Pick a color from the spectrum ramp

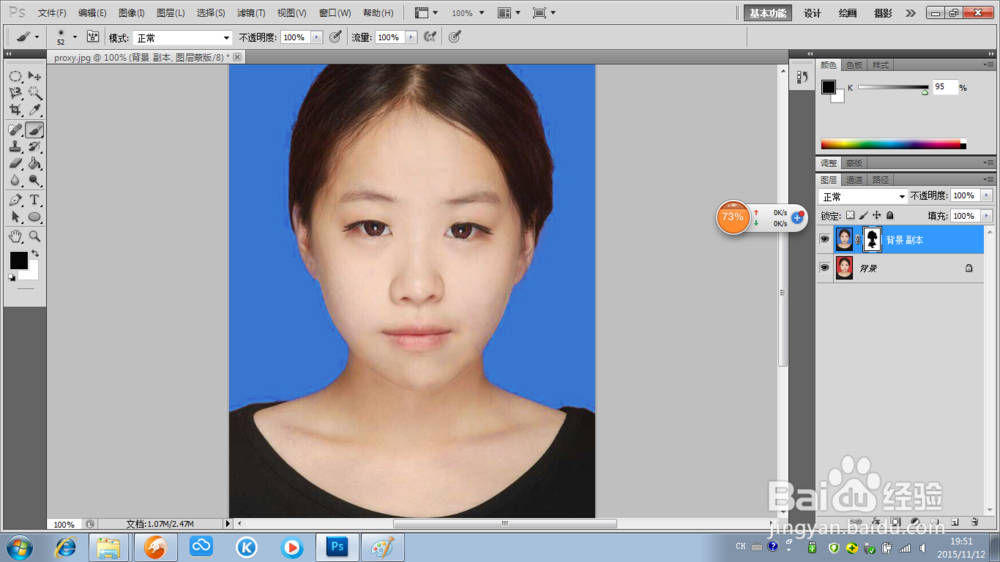coord(893,144)
